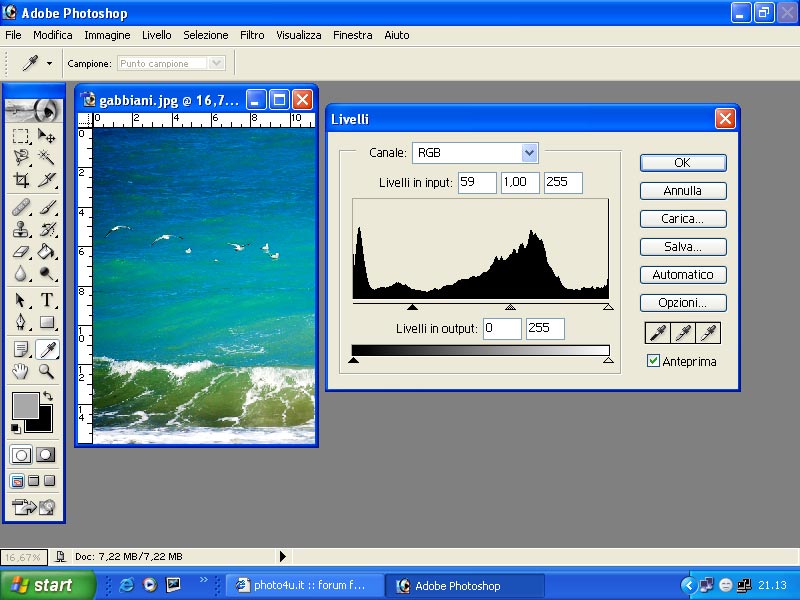Select the Move tool
This screenshot has width=800, height=600.
(x=46, y=136)
